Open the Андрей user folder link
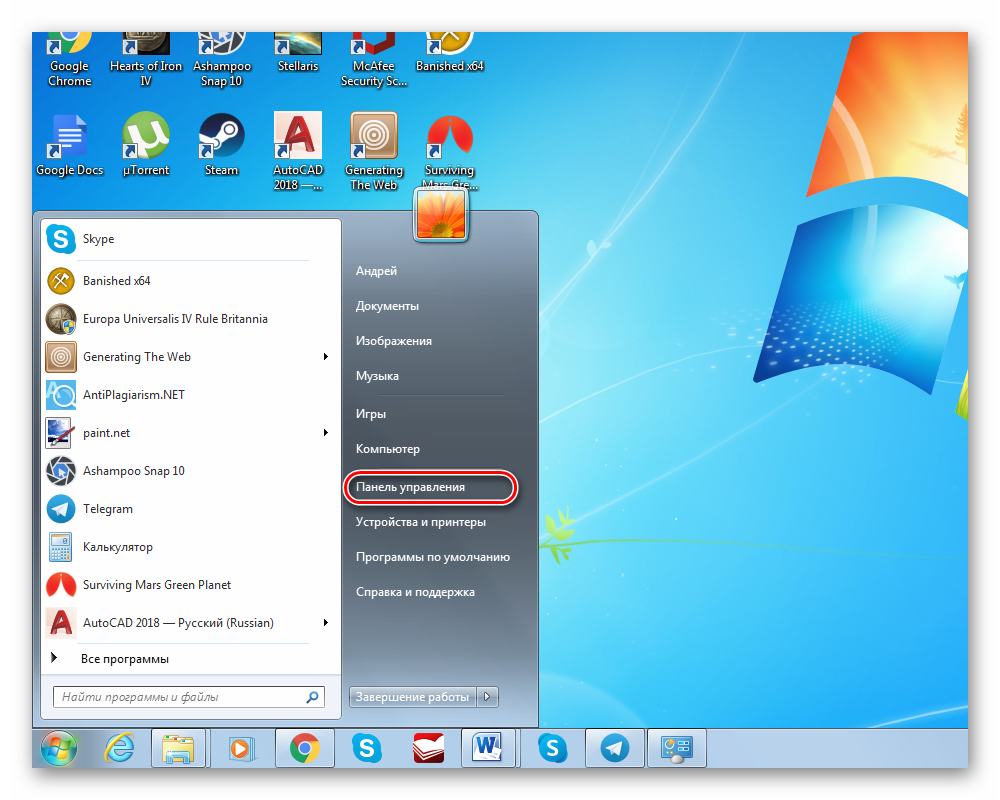This screenshot has height=800, width=1000. point(376,271)
